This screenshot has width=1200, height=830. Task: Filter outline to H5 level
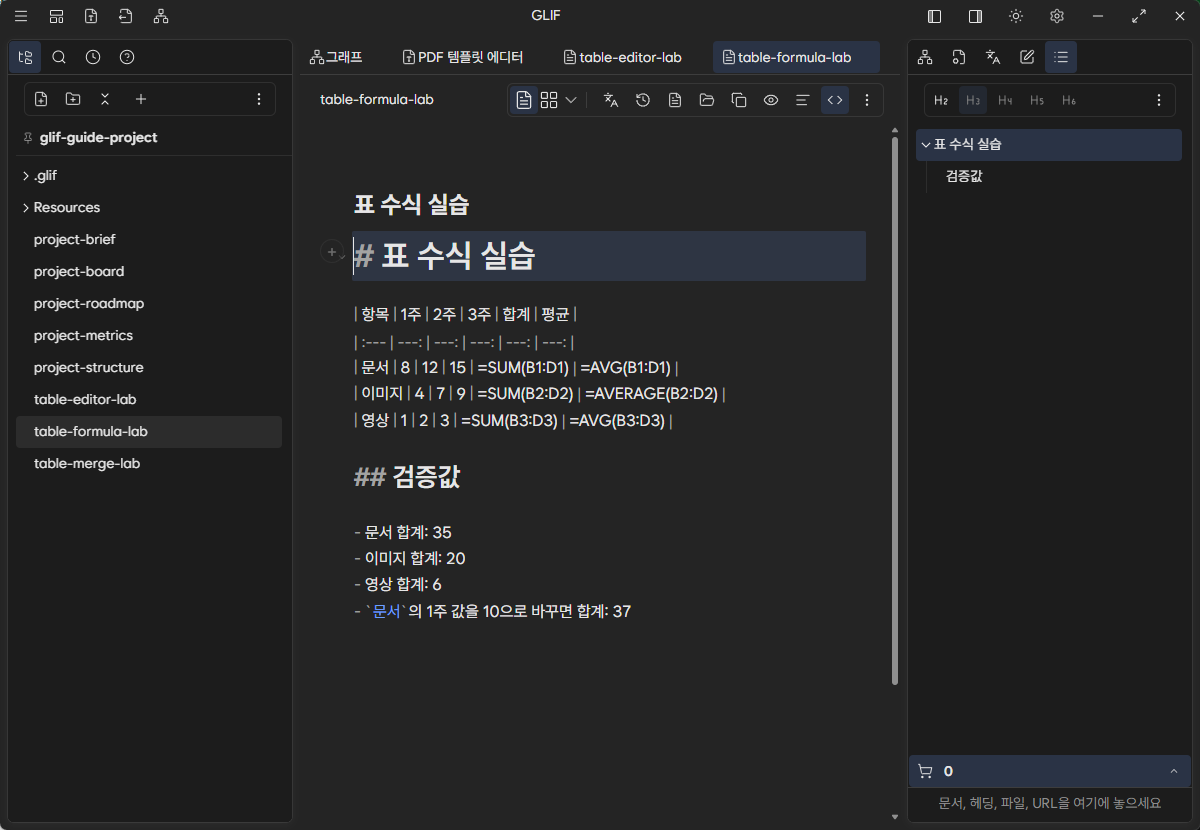tap(1037, 100)
